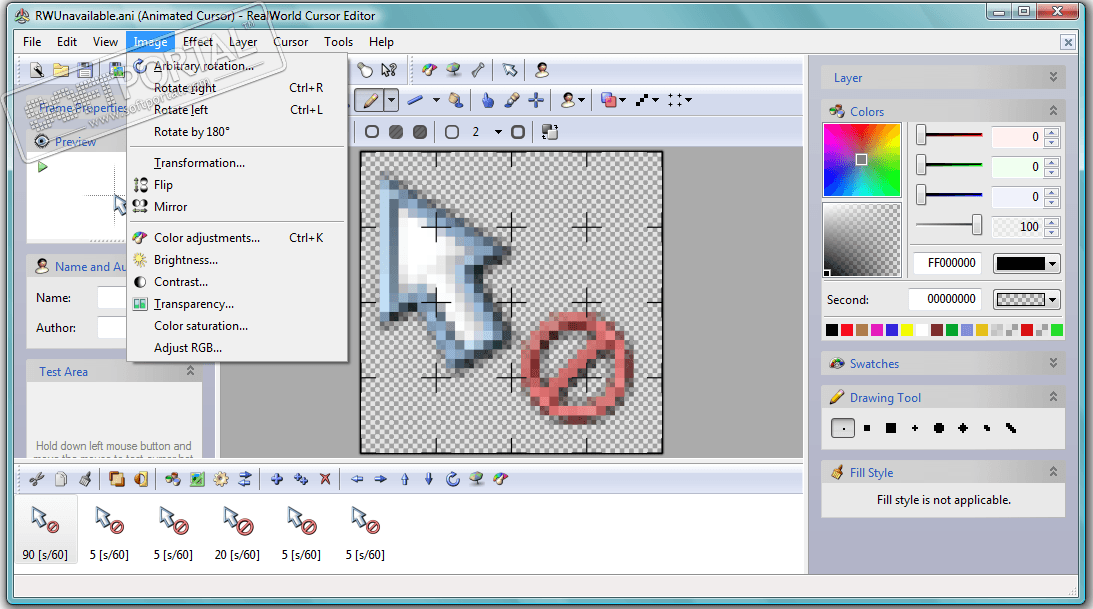
Task: Select the 90 [s/60] frame thumbnail
Action: click(x=45, y=532)
